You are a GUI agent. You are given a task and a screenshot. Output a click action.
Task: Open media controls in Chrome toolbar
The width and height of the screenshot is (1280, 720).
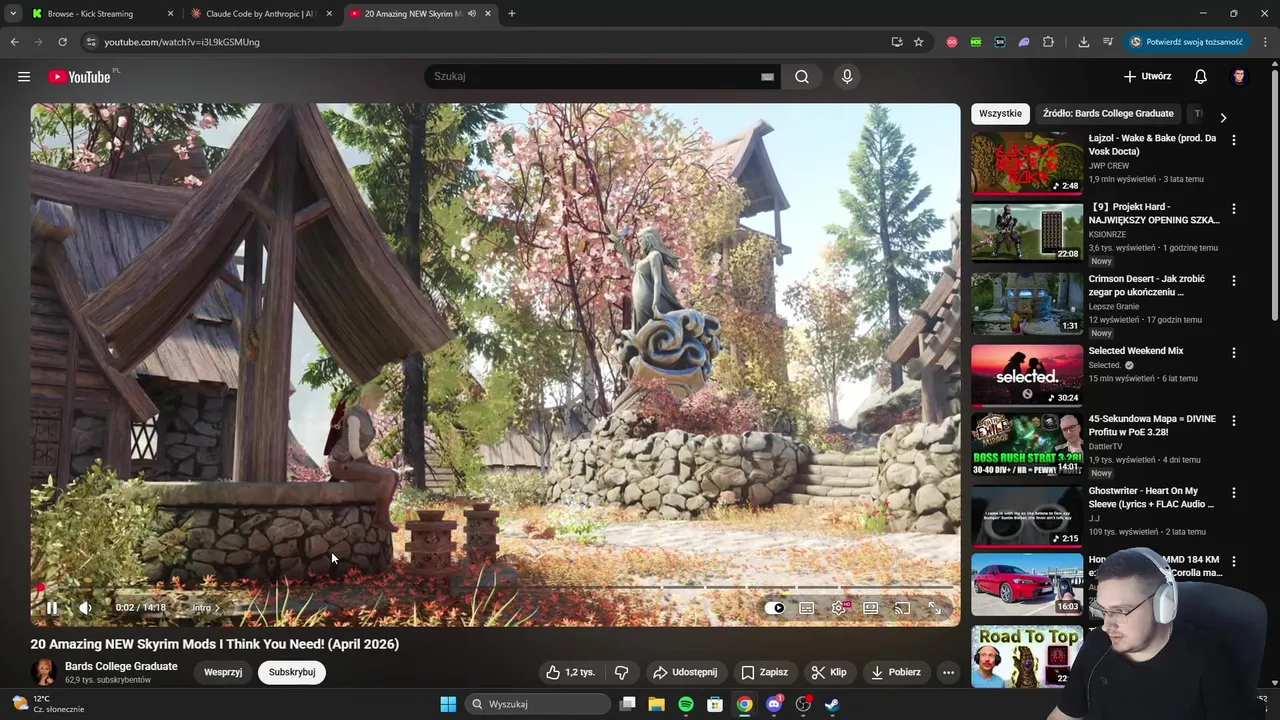click(x=1107, y=42)
